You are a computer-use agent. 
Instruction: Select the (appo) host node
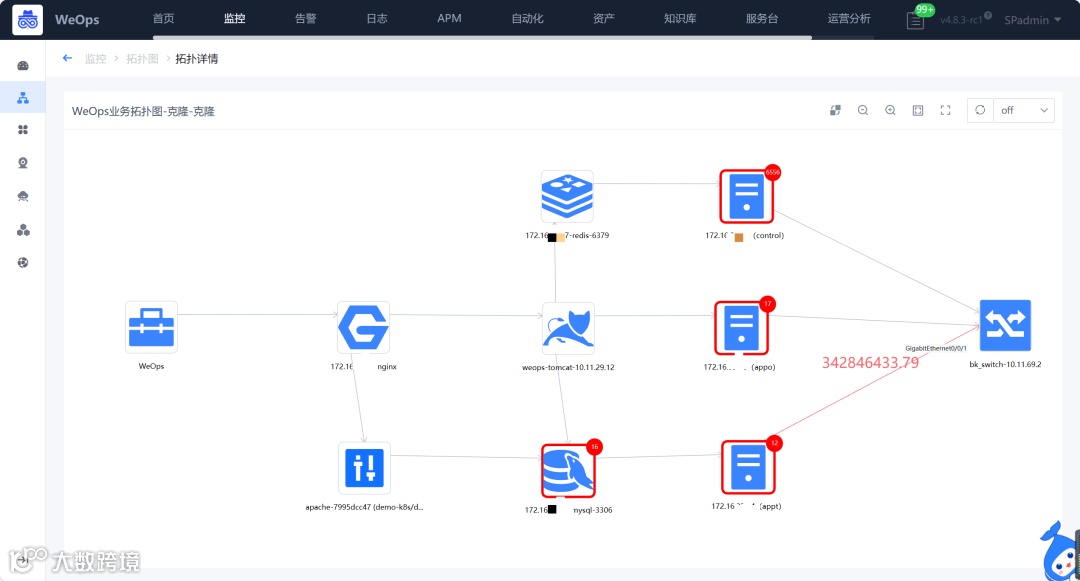(x=741, y=328)
